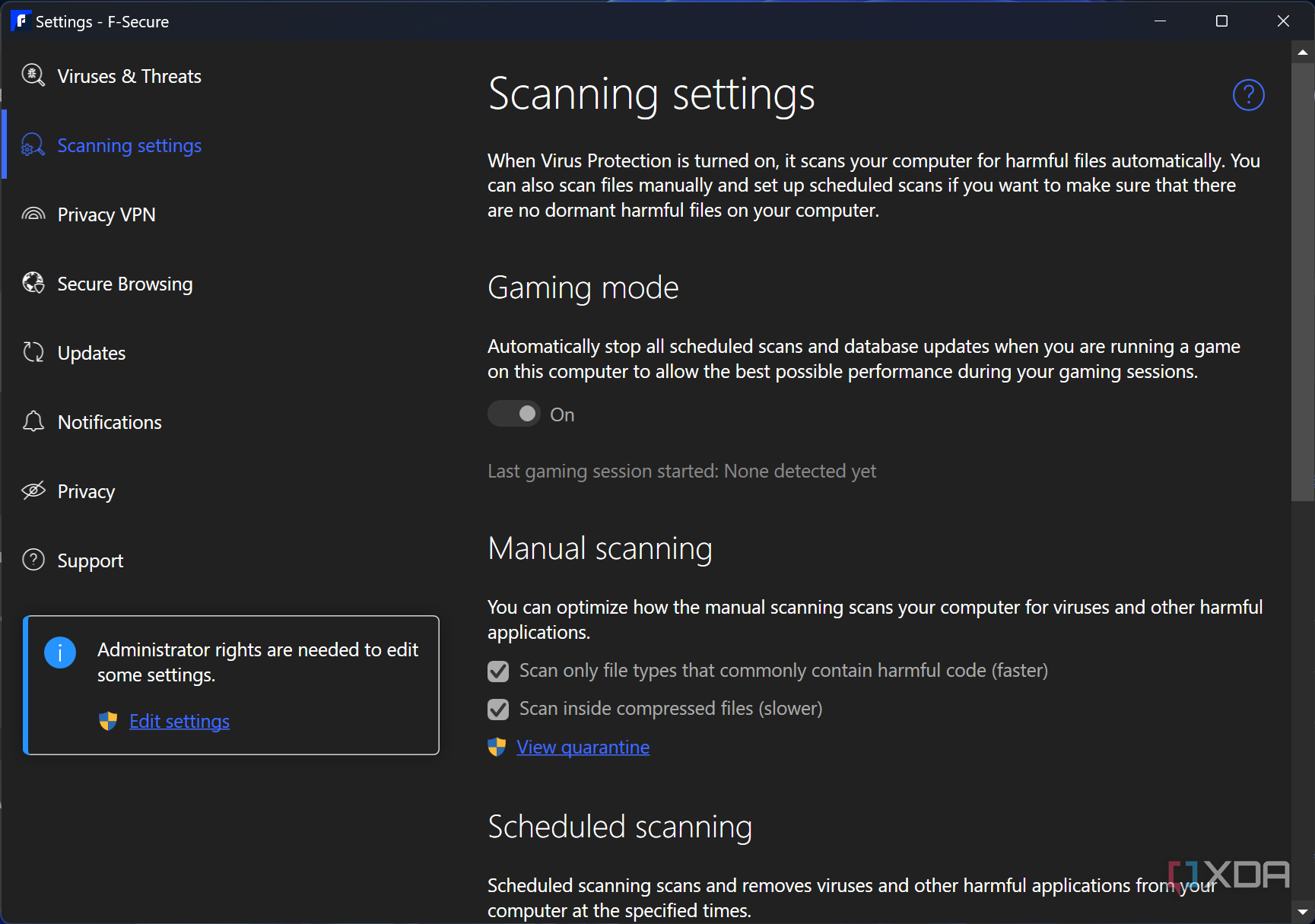This screenshot has height=924, width=1315.
Task: Click the 'Administrator rights are needed' message
Action: tap(258, 662)
